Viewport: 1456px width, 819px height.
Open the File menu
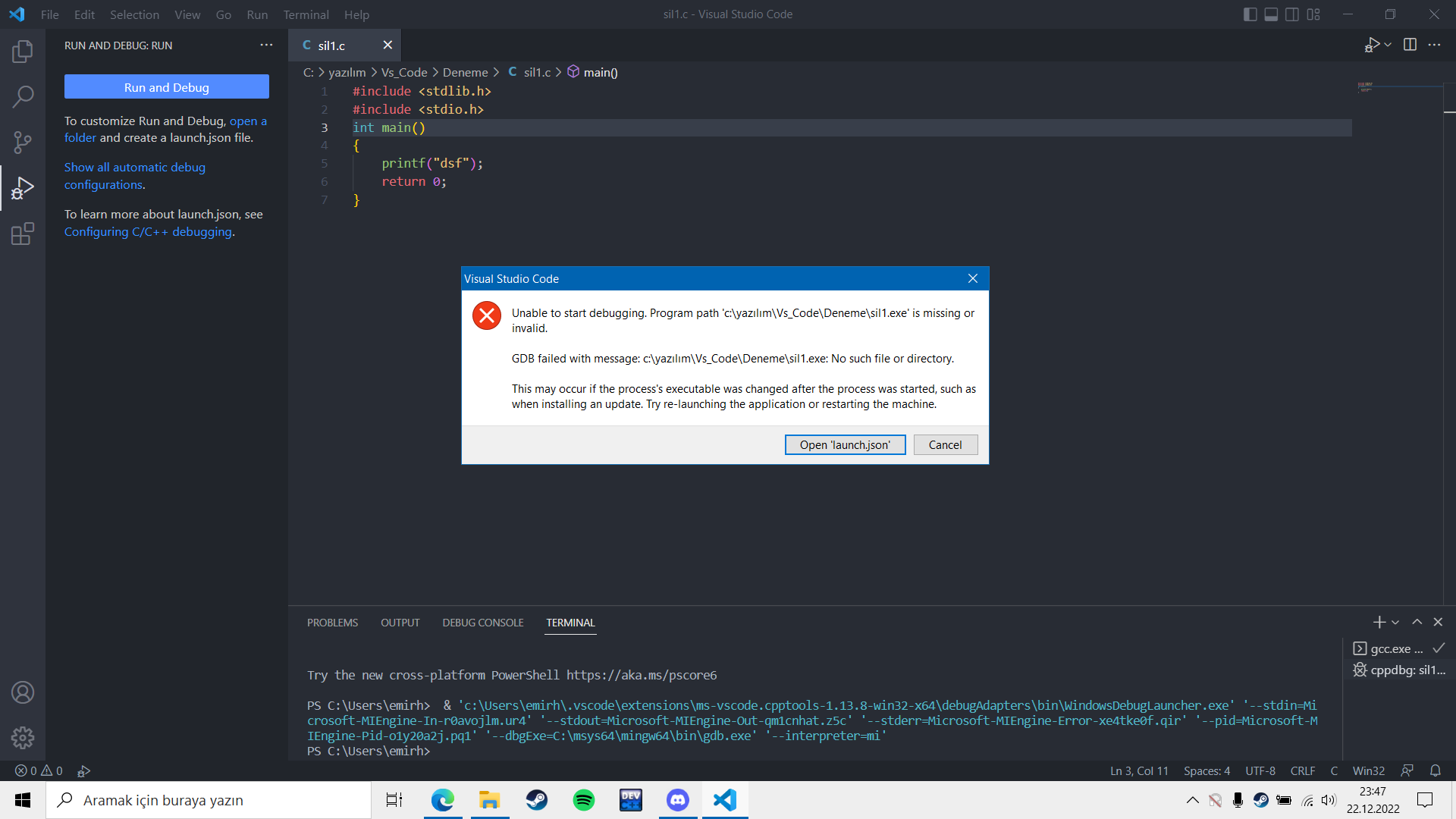click(x=49, y=14)
